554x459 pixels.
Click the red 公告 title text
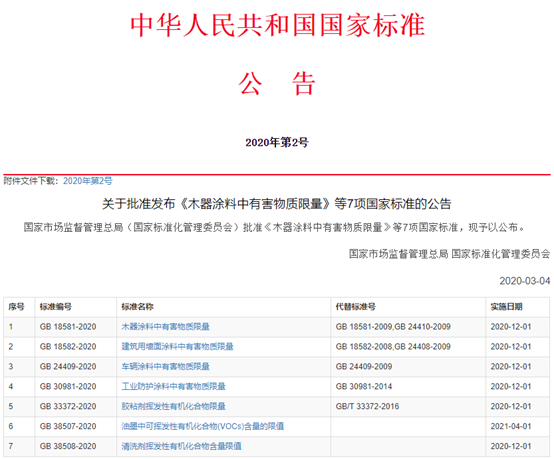point(277,83)
